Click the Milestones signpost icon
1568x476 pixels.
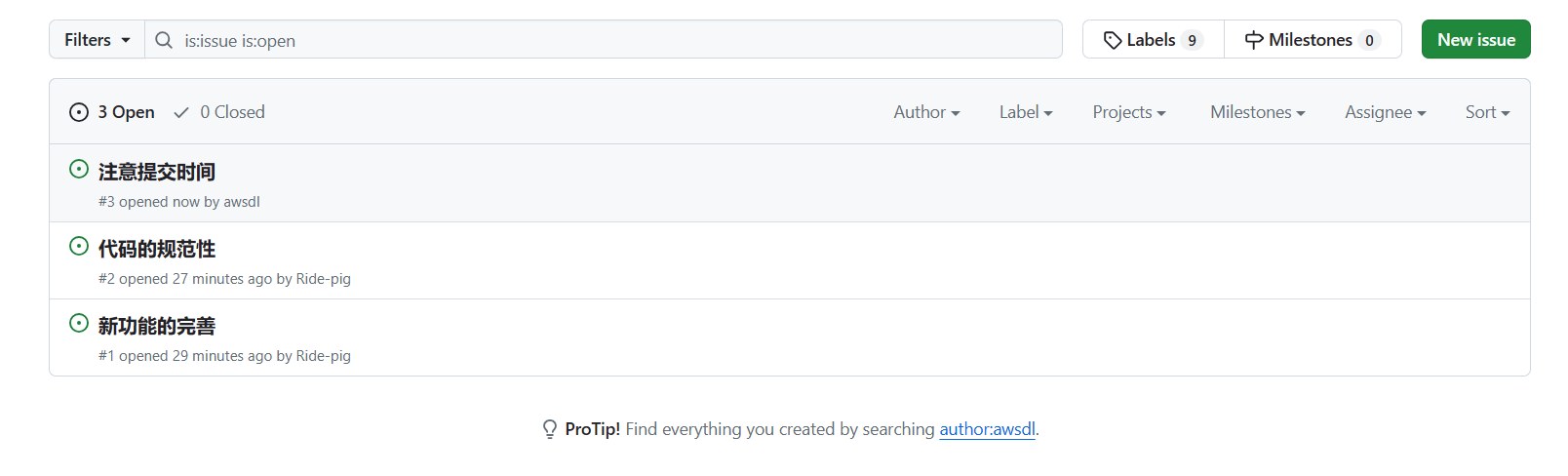point(1254,40)
